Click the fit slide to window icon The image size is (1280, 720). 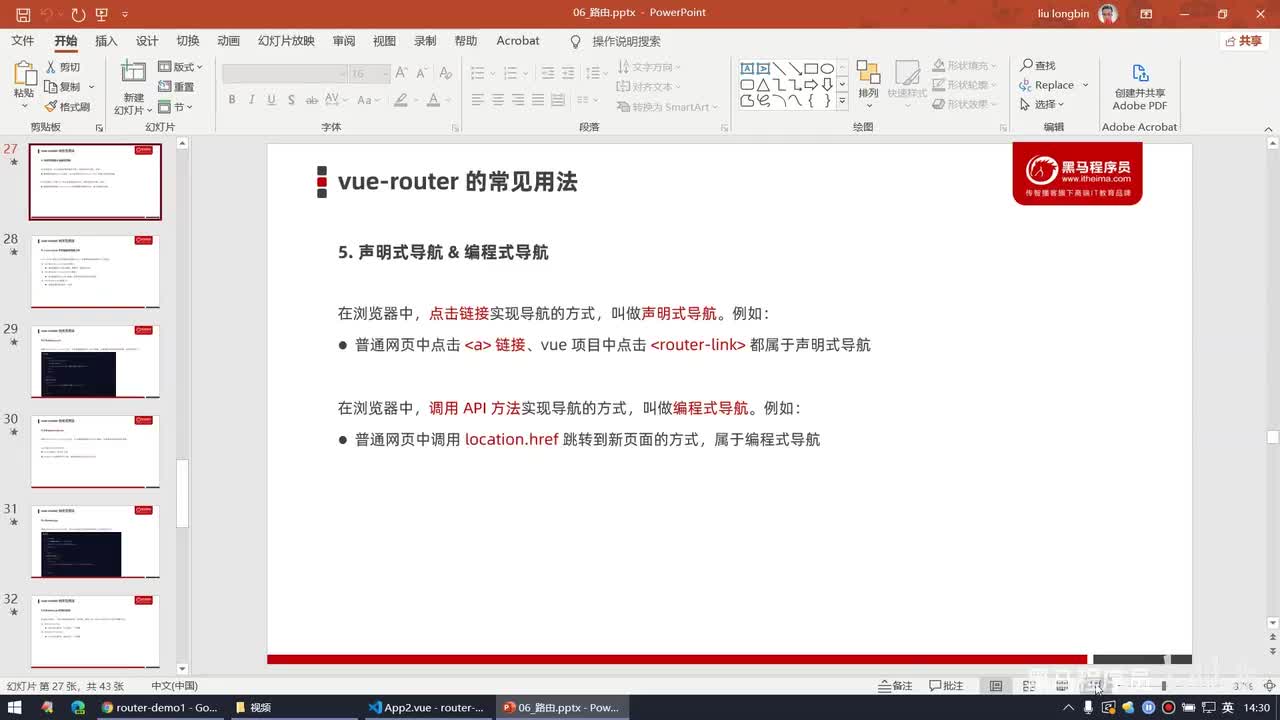click(x=1269, y=686)
